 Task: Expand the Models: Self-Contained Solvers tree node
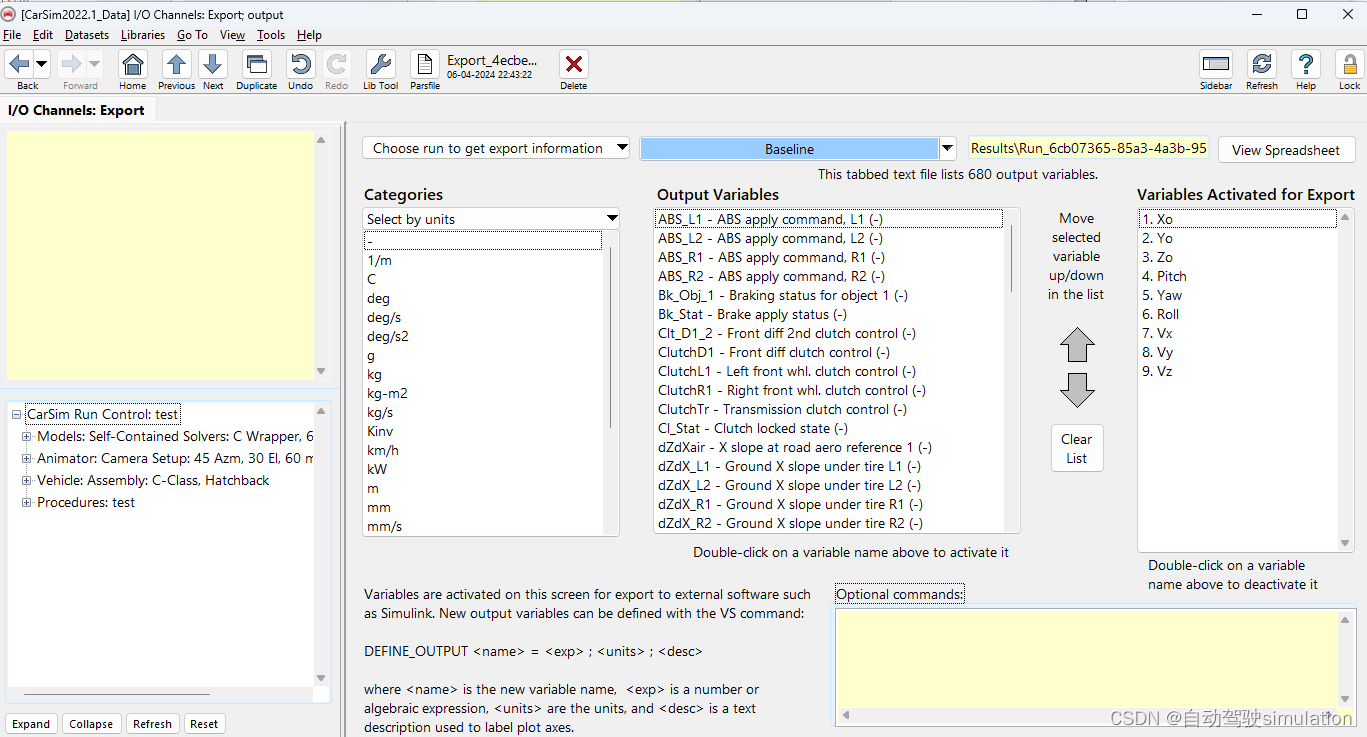tap(27, 436)
